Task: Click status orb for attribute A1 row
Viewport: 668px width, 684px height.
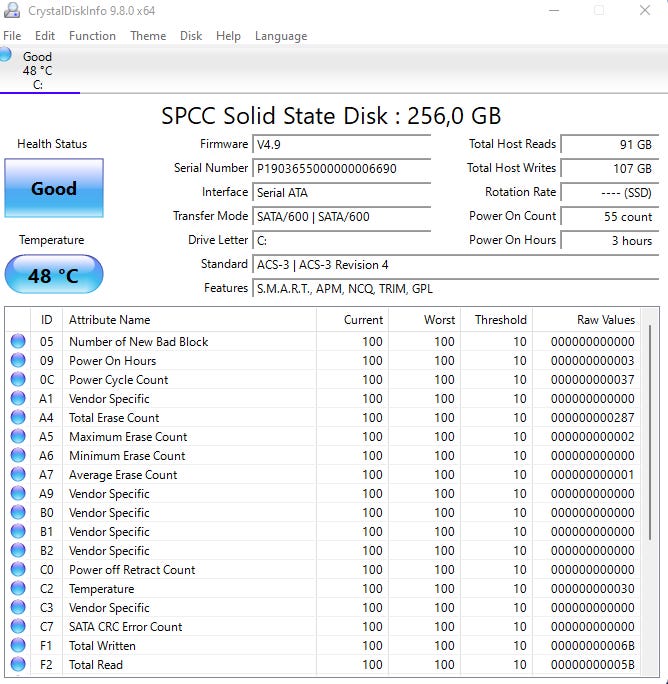Action: [18, 398]
